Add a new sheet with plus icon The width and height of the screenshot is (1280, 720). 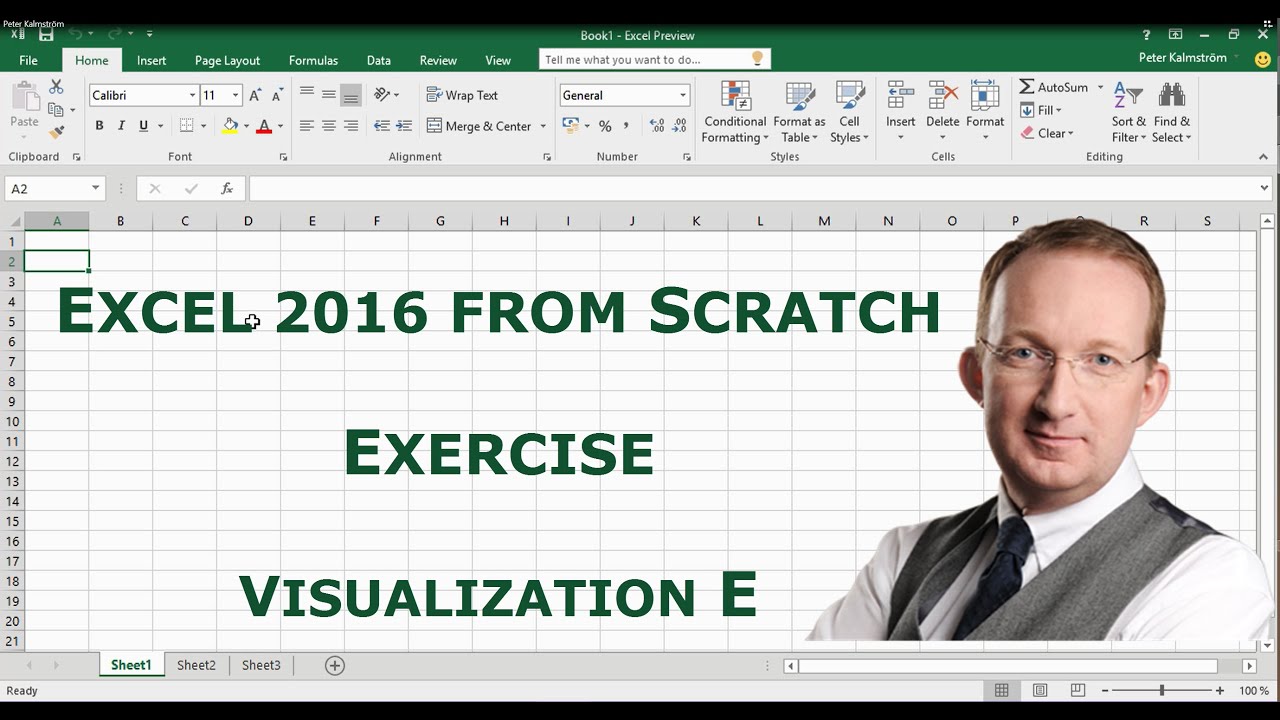335,665
